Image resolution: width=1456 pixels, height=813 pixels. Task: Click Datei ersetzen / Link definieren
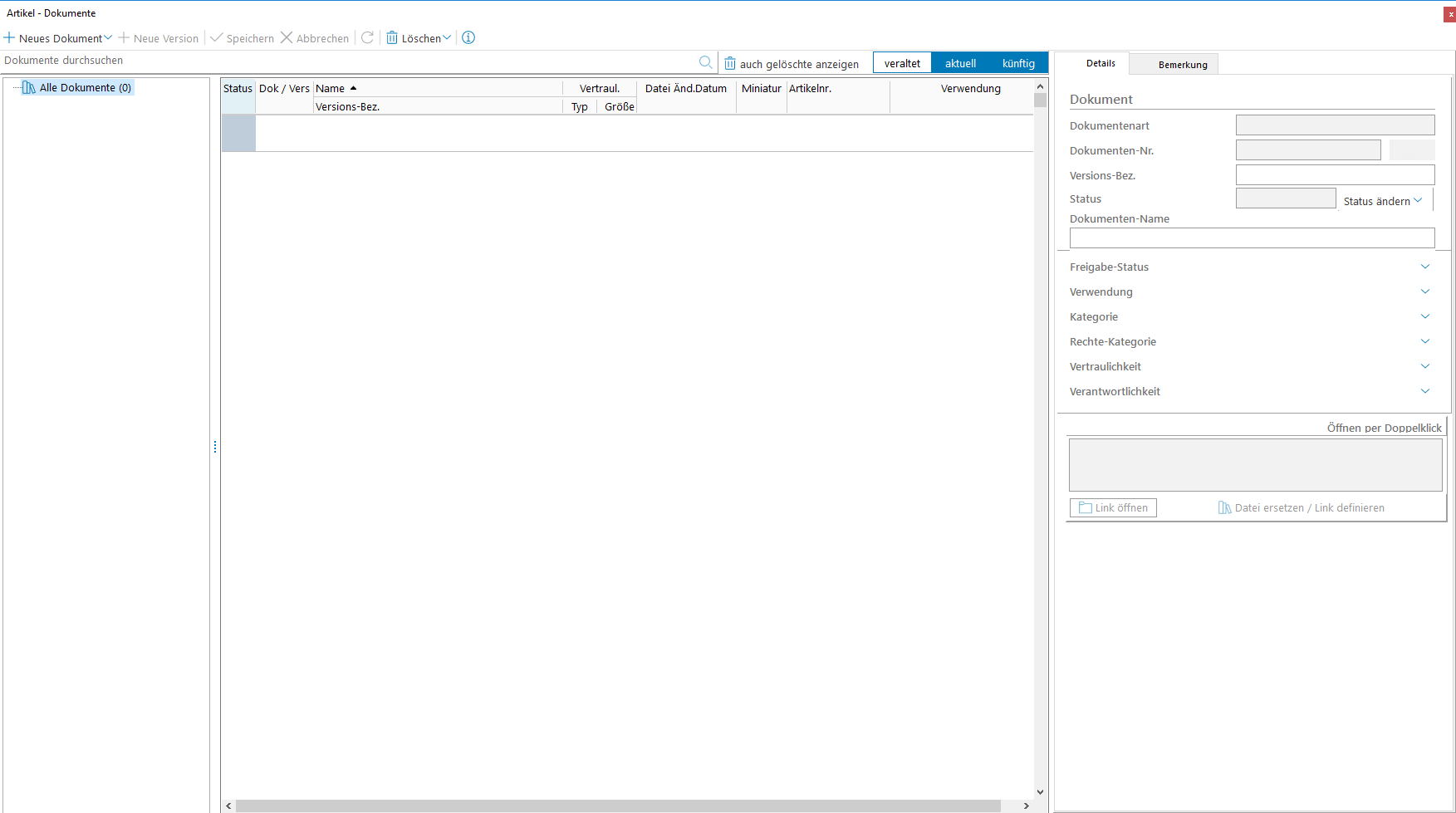click(x=1302, y=508)
